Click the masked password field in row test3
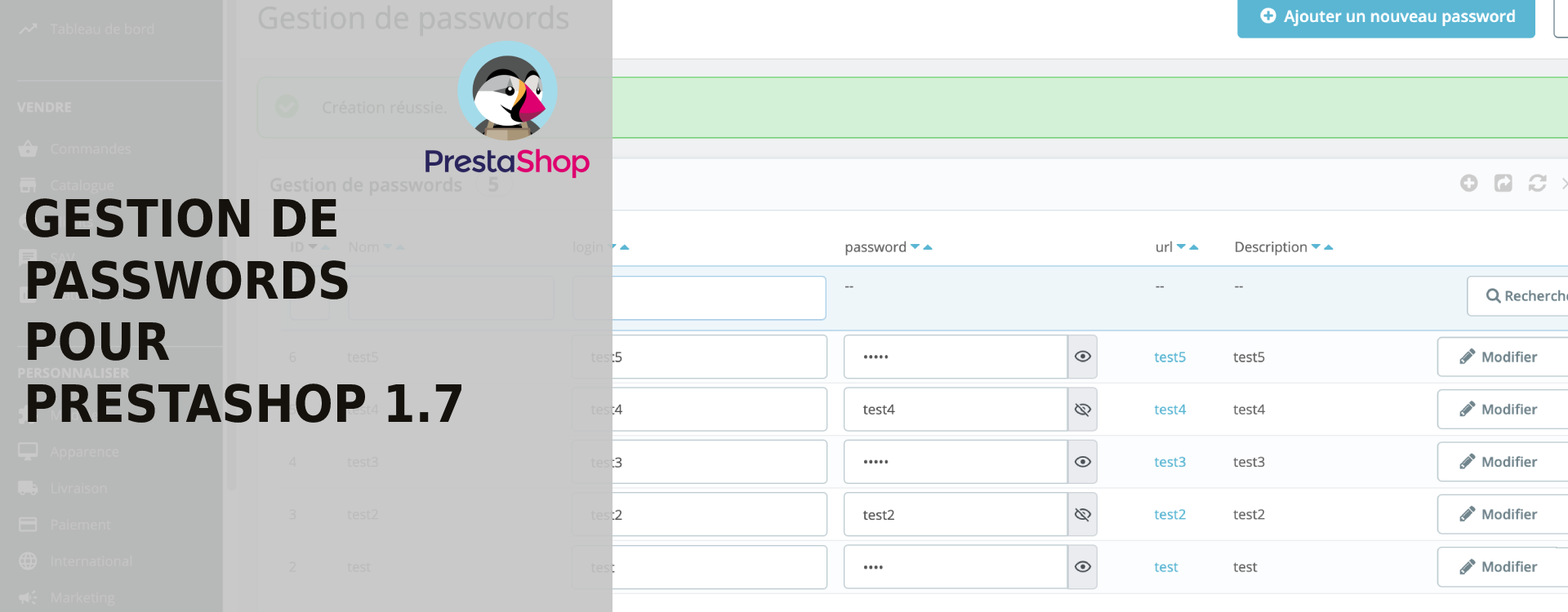Screen dimensions: 1568x612 pos(955,462)
